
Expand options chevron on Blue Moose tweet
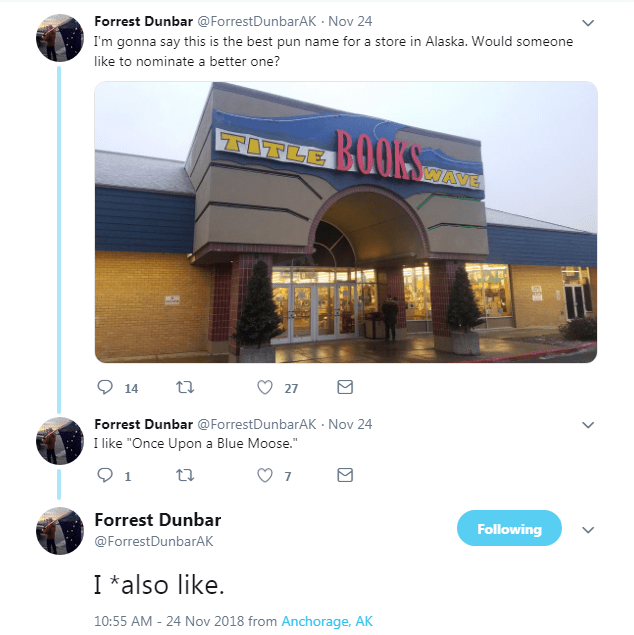pyautogui.click(x=588, y=425)
